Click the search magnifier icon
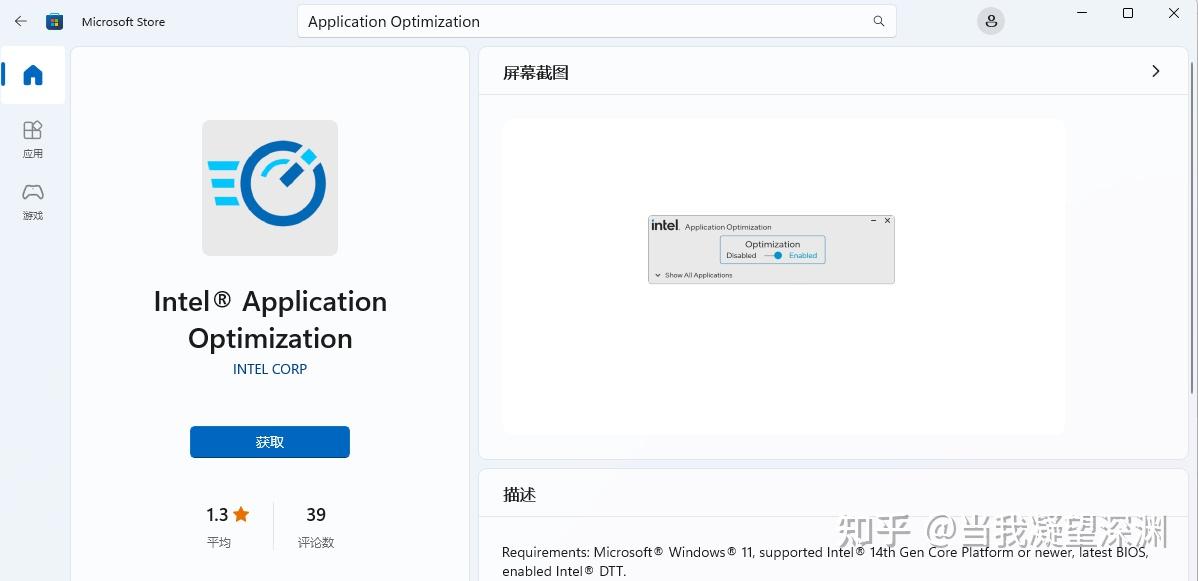Viewport: 1198px width, 581px height. pos(877,21)
